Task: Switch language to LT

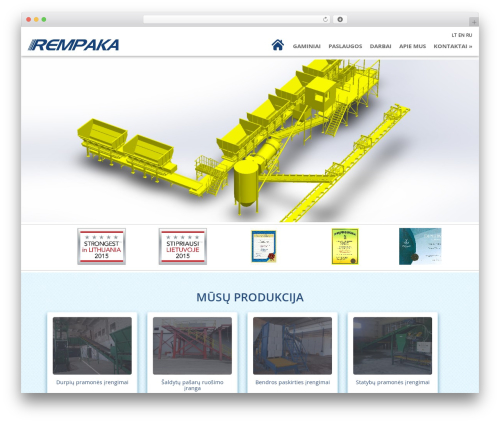Action: pos(454,35)
